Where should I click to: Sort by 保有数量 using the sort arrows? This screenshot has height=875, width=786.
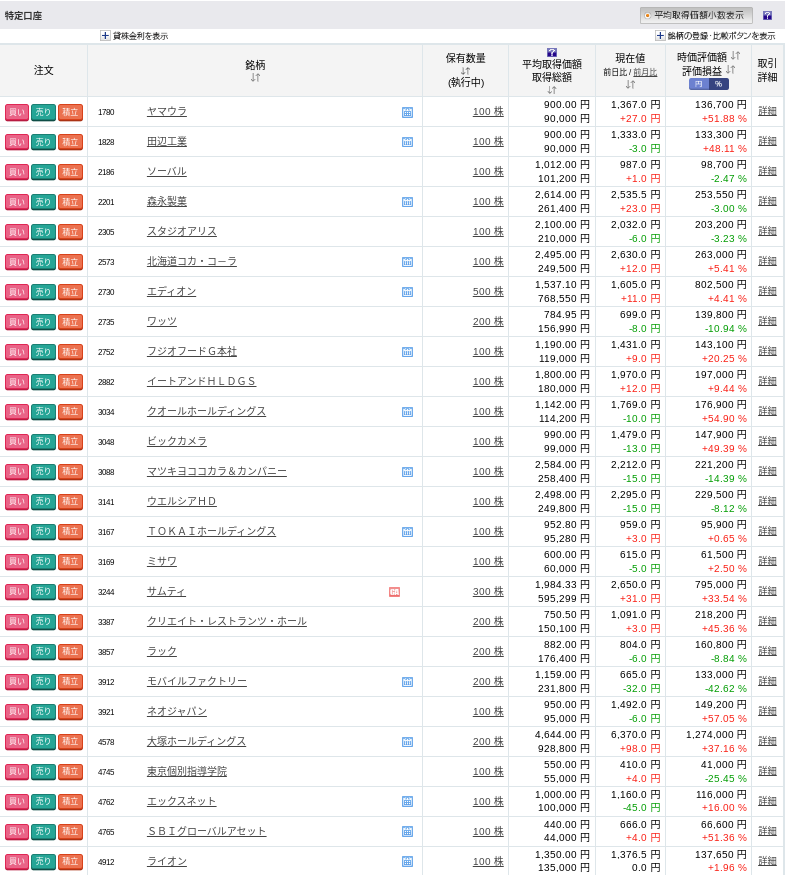point(465,71)
